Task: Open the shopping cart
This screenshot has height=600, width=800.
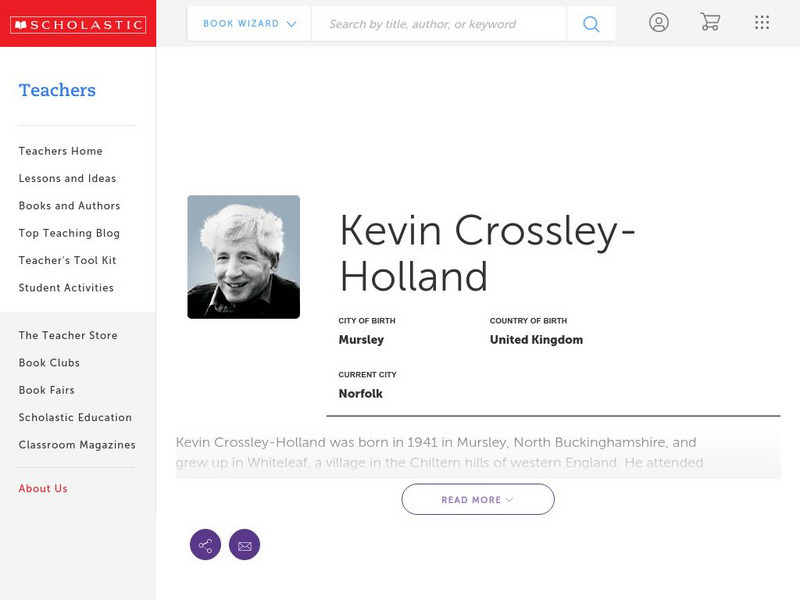Action: click(x=710, y=23)
